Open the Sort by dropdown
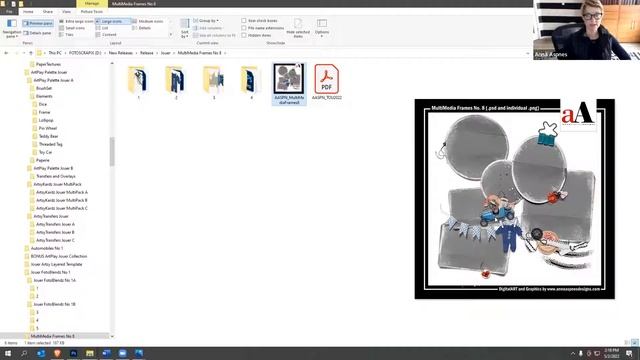 [185, 28]
